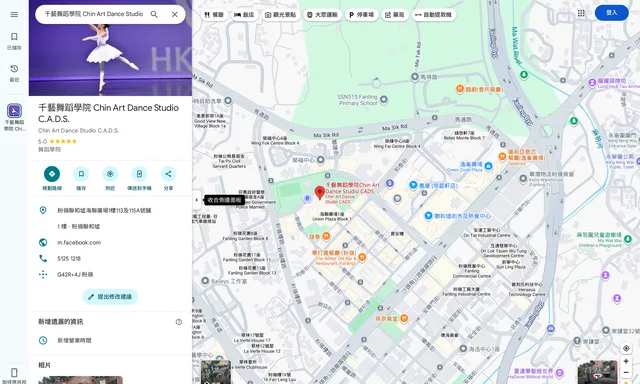Center the map with the my-location button

click(x=626, y=348)
